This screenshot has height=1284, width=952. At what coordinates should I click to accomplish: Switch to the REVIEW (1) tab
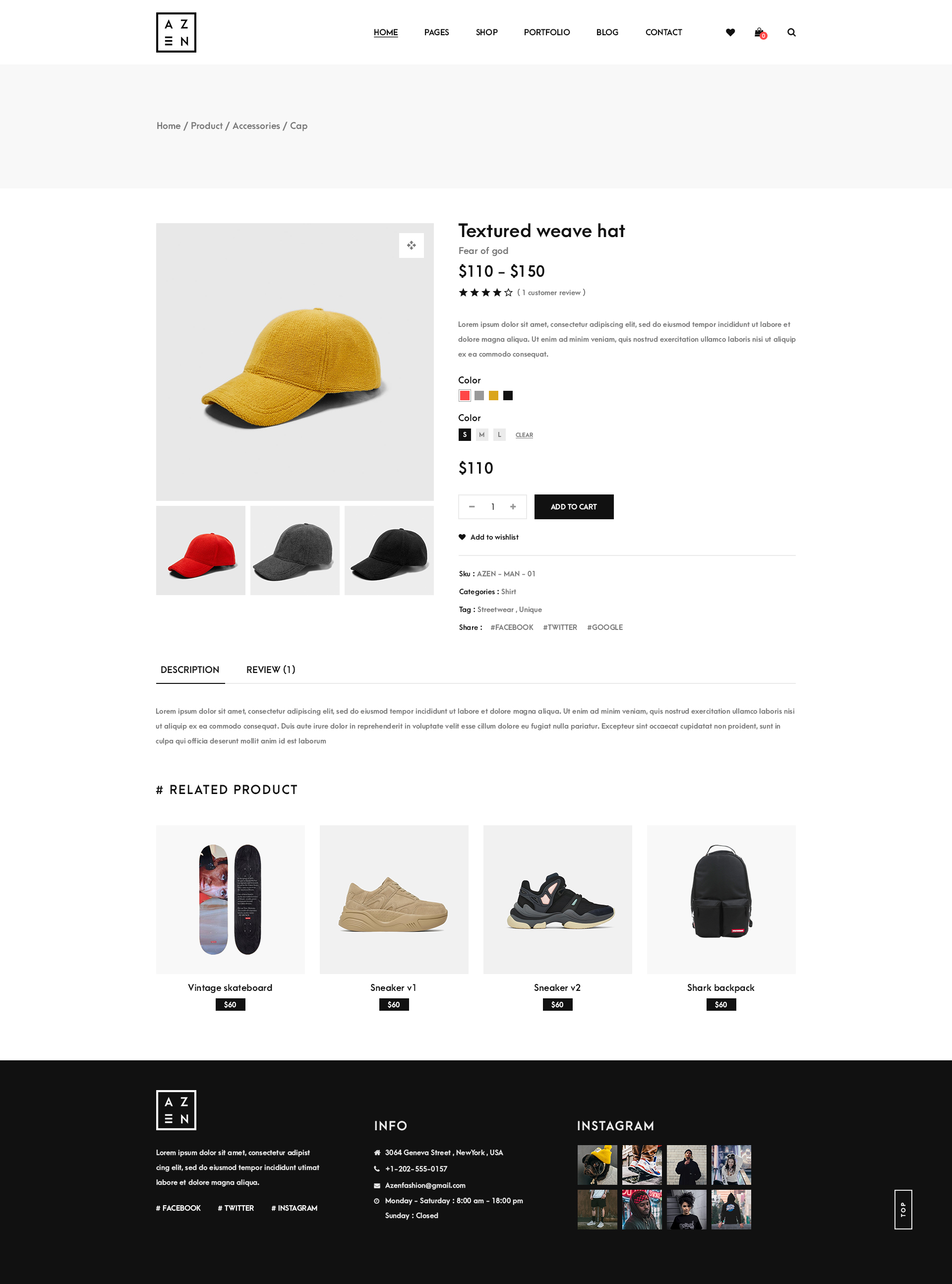click(271, 670)
